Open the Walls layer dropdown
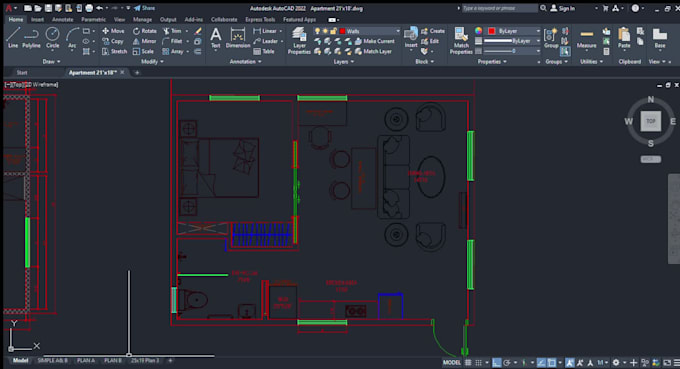 pyautogui.click(x=397, y=31)
